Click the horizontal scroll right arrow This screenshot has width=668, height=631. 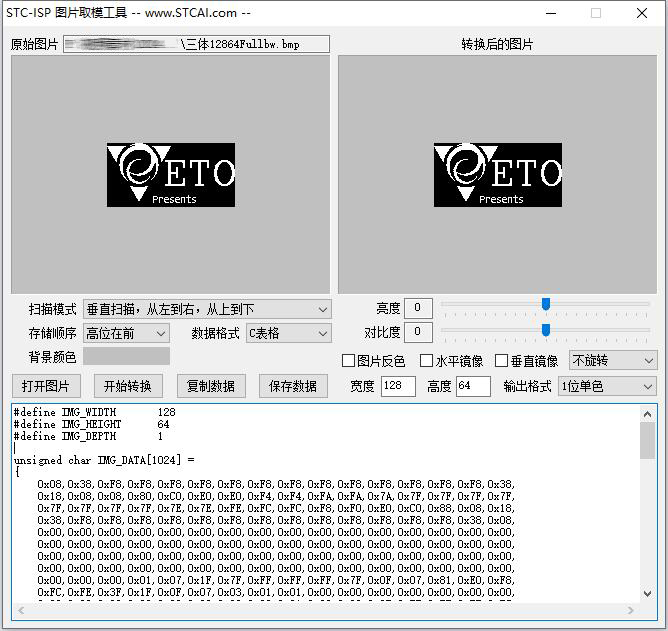coord(631,610)
